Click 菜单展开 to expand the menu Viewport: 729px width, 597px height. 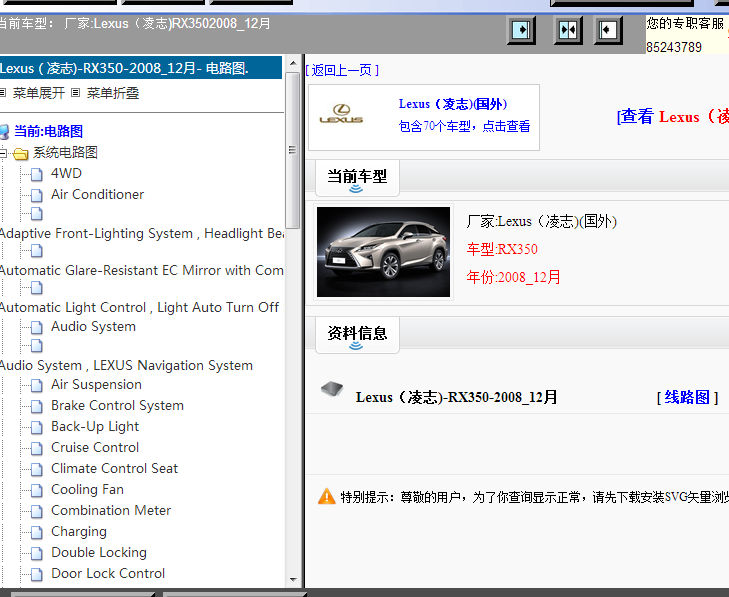point(39,93)
